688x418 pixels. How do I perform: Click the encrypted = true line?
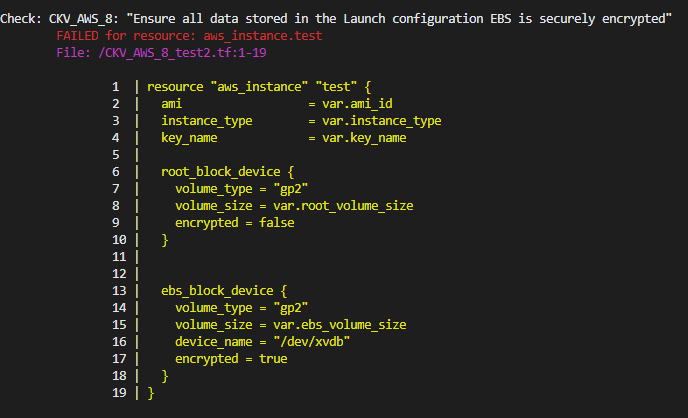[x=231, y=359]
